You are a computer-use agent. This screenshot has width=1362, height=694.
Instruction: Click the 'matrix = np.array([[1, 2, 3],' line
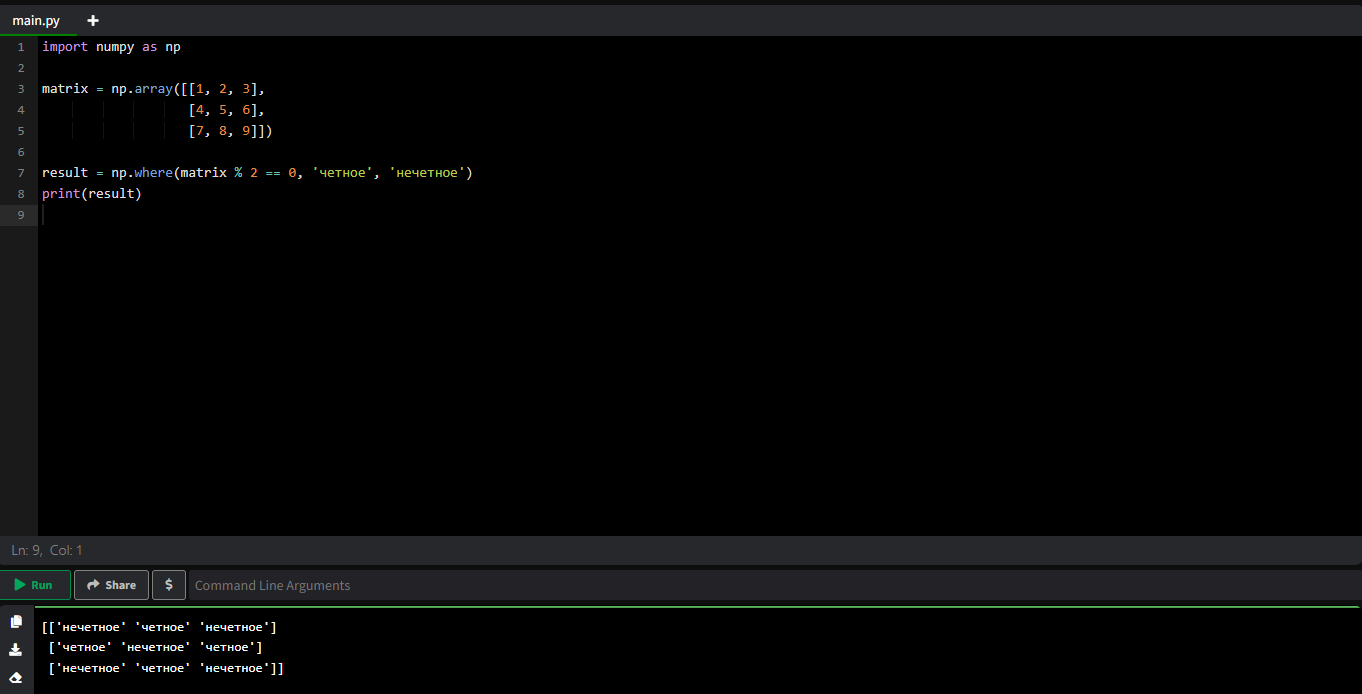153,89
